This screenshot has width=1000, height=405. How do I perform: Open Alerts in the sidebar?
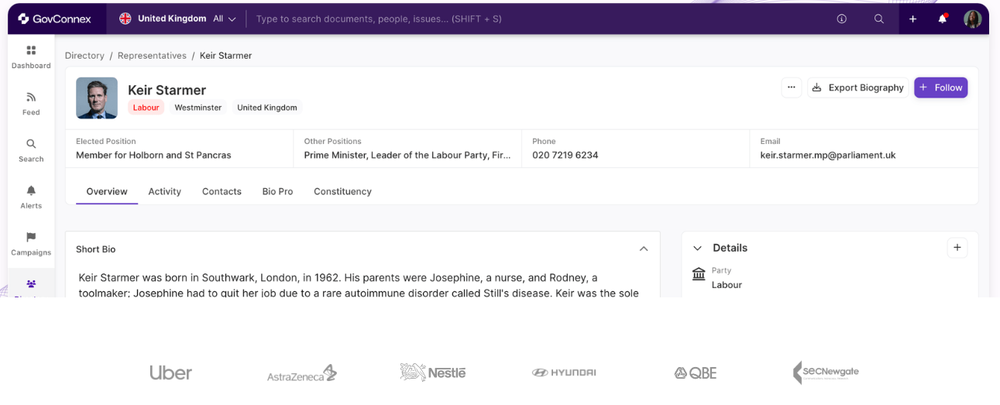point(31,196)
